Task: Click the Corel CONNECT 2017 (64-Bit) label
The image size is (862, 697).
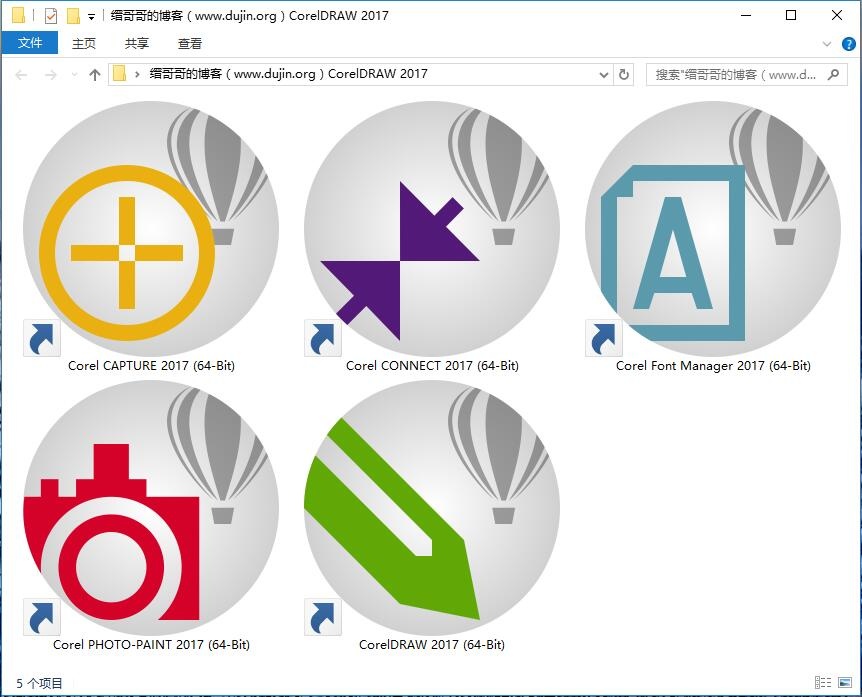Action: [x=432, y=366]
